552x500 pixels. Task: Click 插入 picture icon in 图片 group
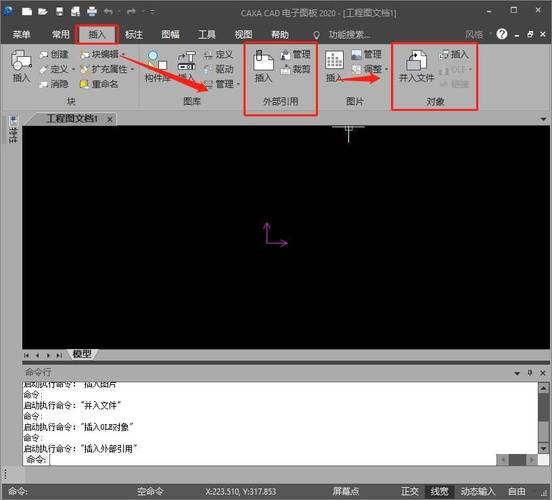[x=334, y=66]
